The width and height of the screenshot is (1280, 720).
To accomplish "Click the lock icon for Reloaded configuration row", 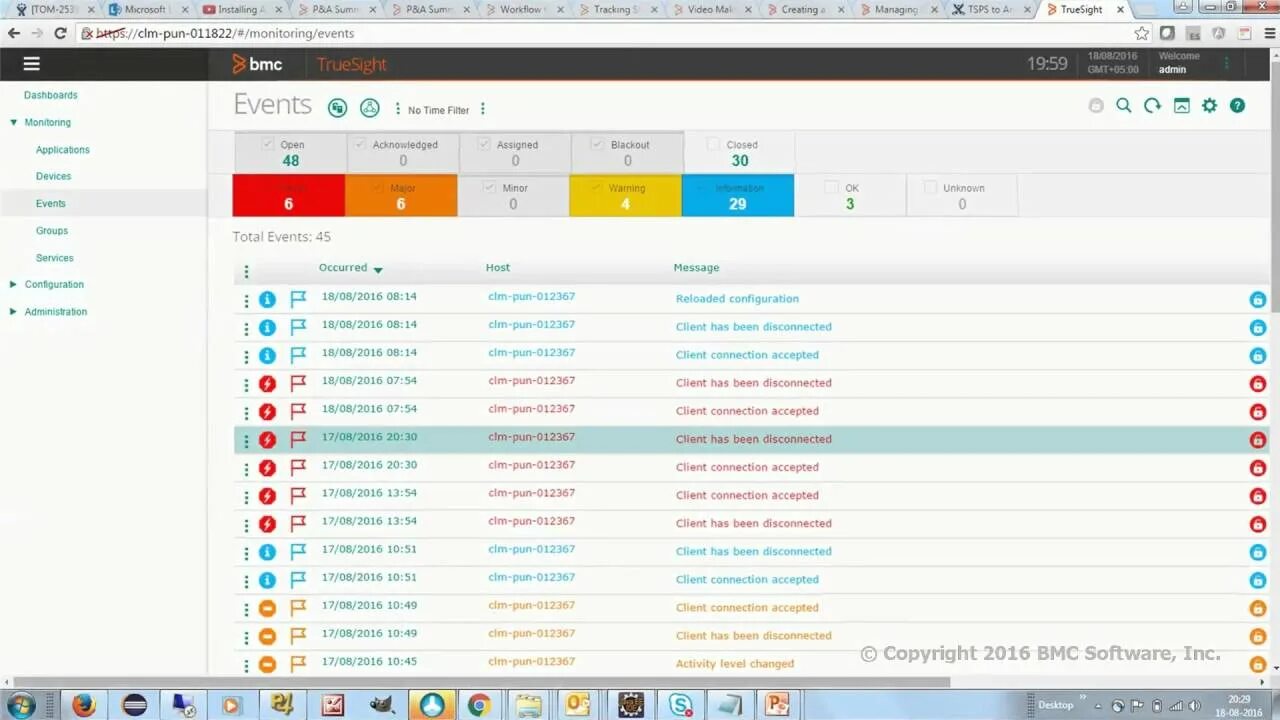I will [x=1258, y=300].
